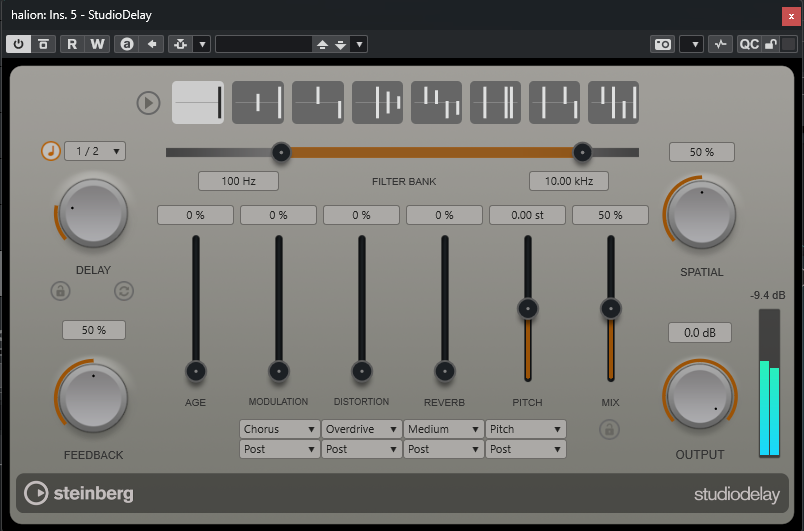Click the side-chain routing icon
The height and width of the screenshot is (531, 804).
click(181, 44)
